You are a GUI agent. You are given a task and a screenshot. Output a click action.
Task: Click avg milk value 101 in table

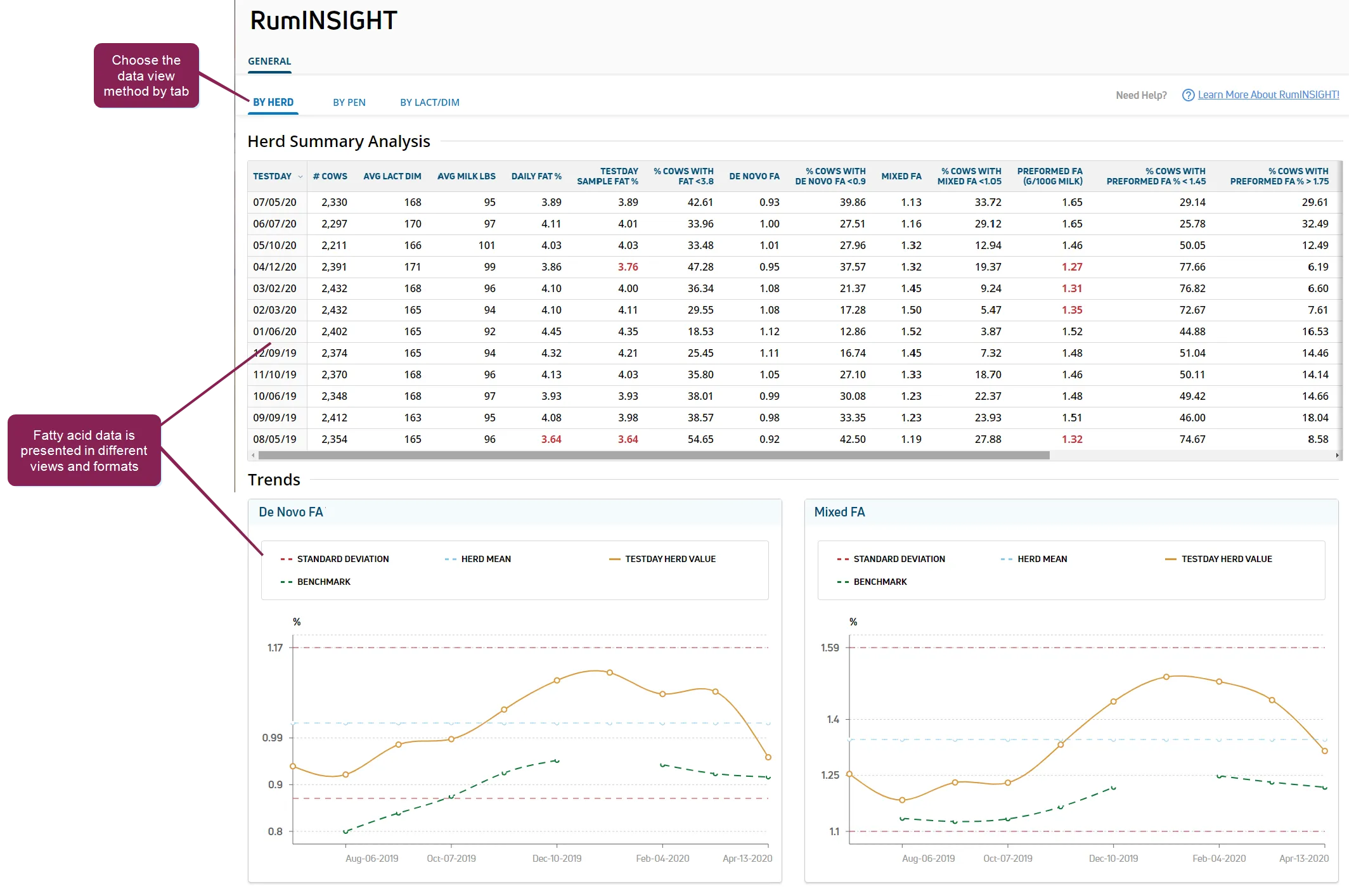[x=487, y=246]
